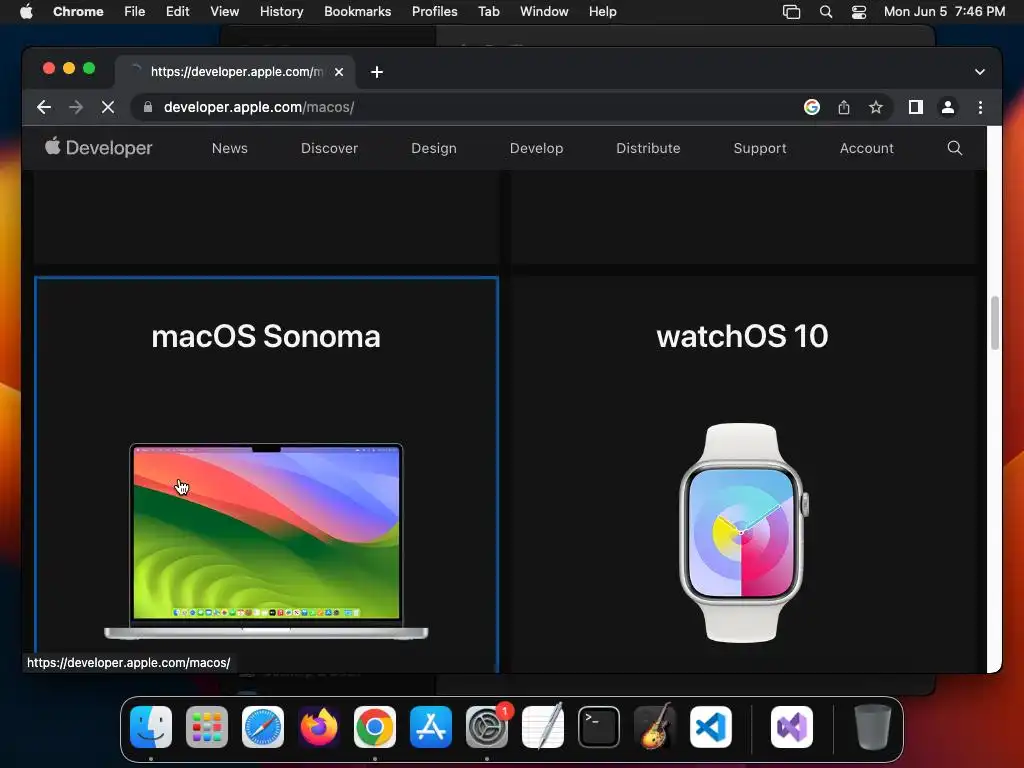The image size is (1024, 768).
Task: Open the Trash in the Dock
Action: pyautogui.click(x=872, y=727)
